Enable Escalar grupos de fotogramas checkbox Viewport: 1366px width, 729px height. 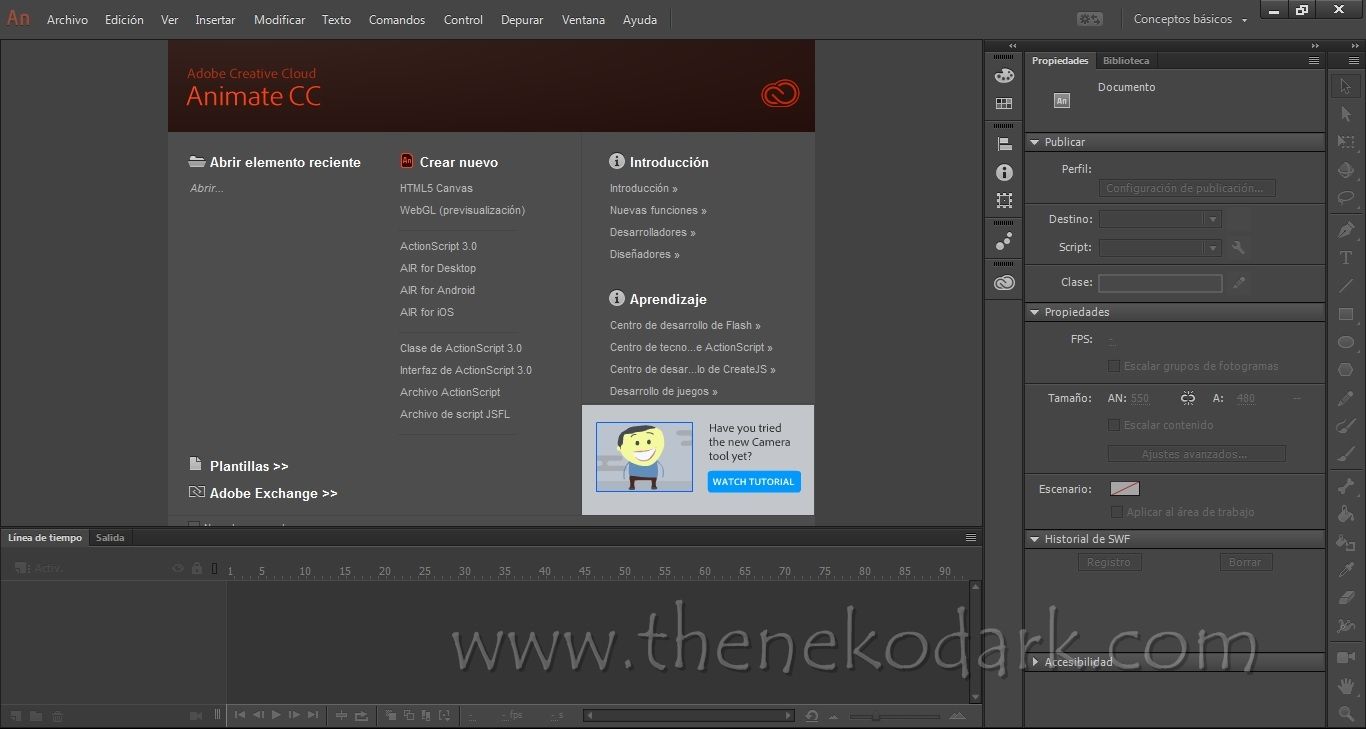coord(1114,366)
